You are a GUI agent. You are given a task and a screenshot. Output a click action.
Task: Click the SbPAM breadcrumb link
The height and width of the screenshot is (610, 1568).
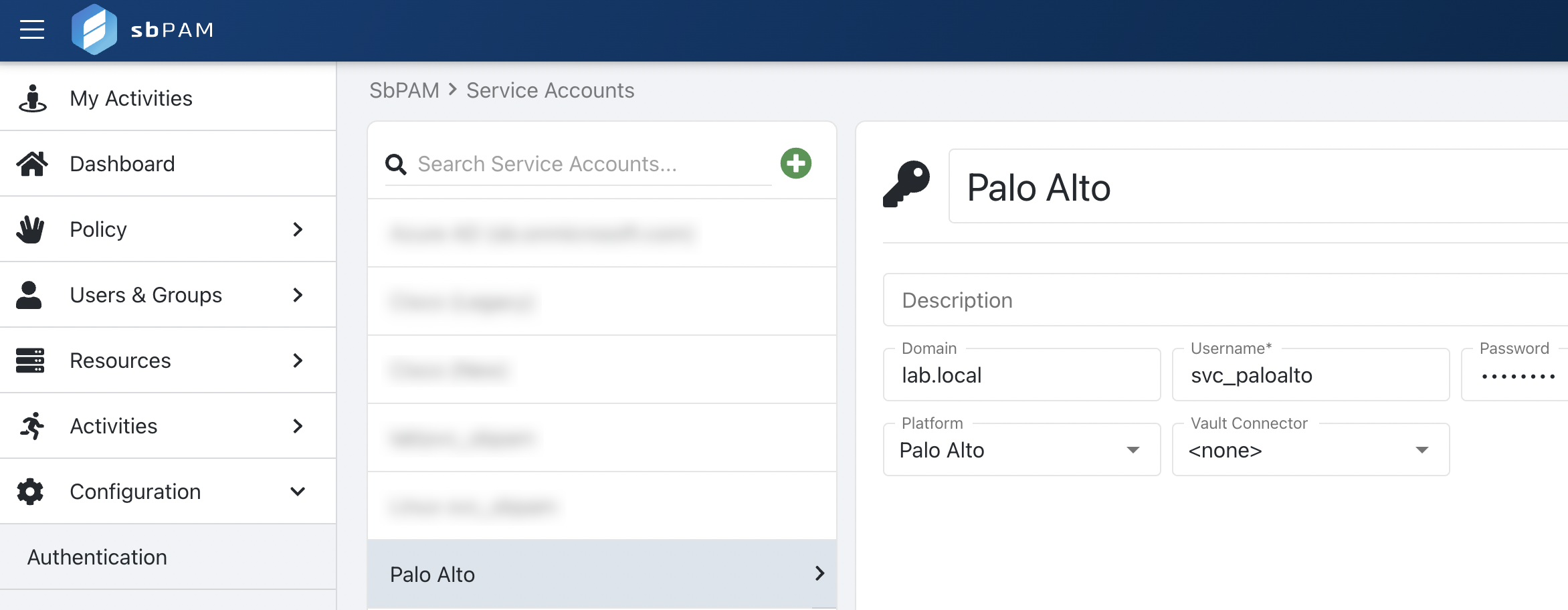(404, 90)
